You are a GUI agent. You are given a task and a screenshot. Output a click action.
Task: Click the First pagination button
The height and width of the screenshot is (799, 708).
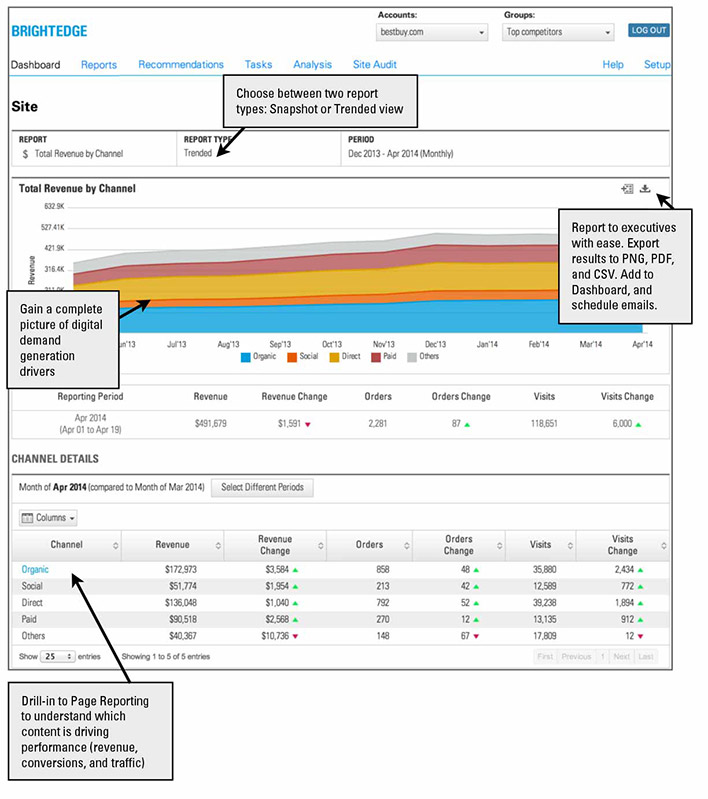545,657
